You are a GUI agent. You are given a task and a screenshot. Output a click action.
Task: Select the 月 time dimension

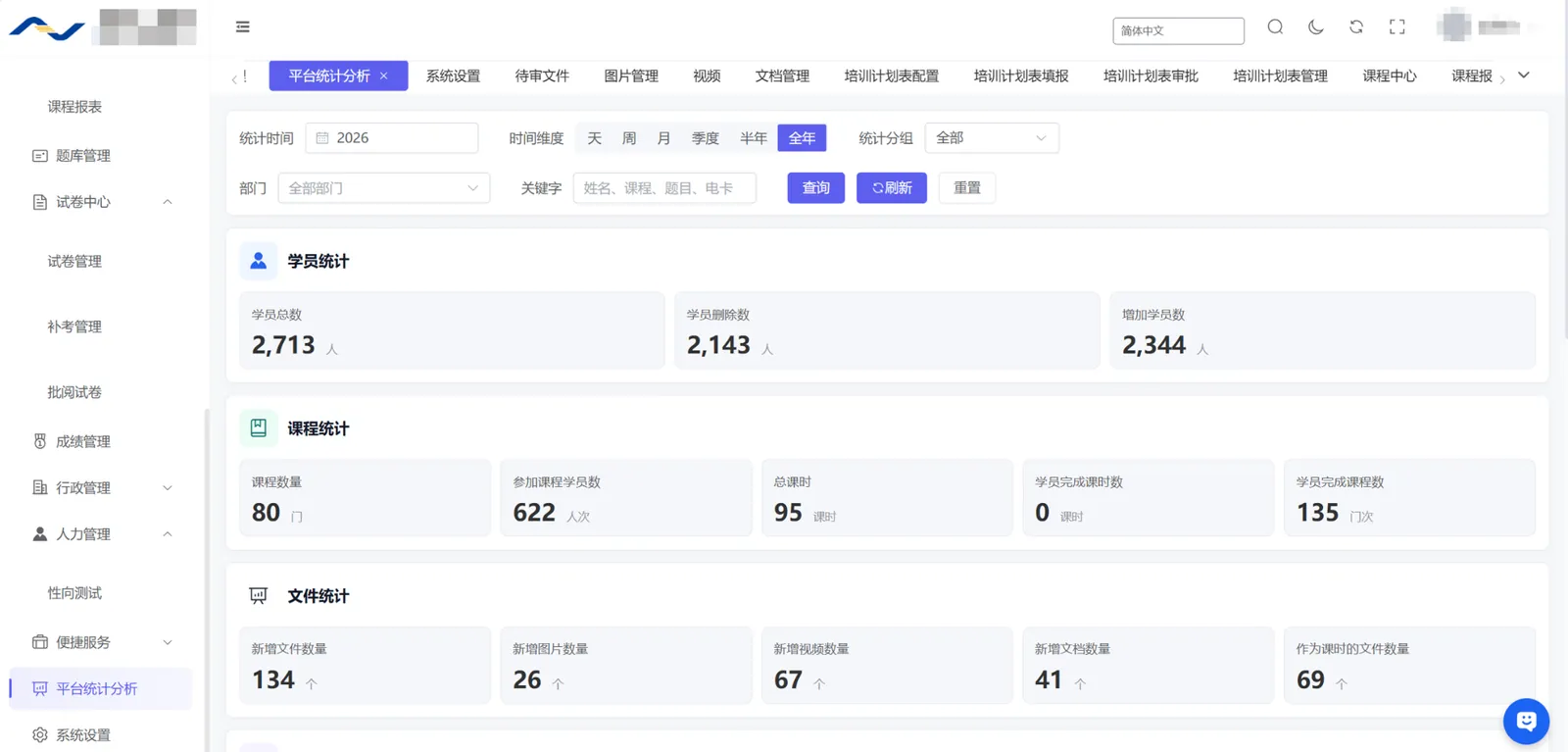tap(663, 138)
